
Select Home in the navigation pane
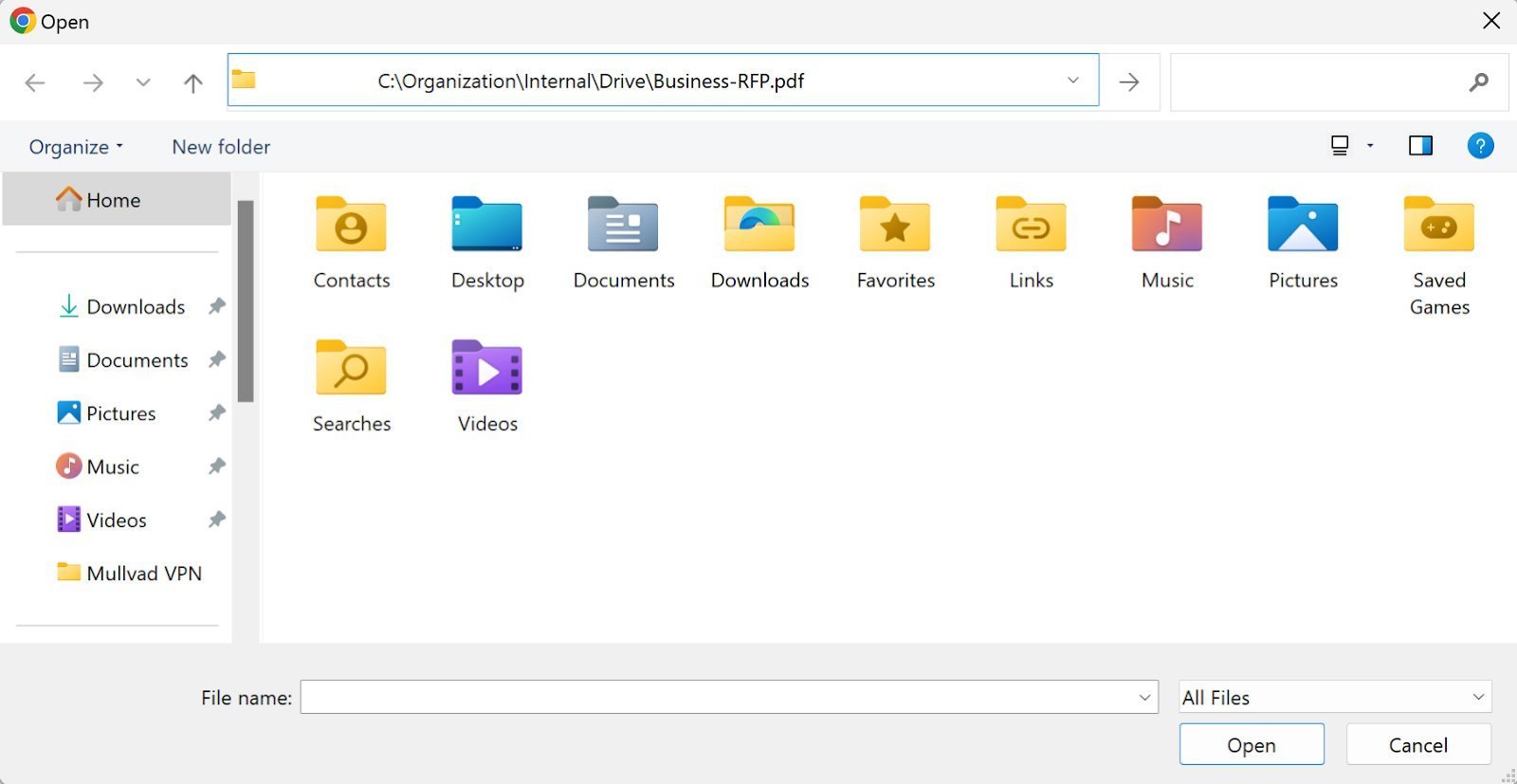coord(113,200)
